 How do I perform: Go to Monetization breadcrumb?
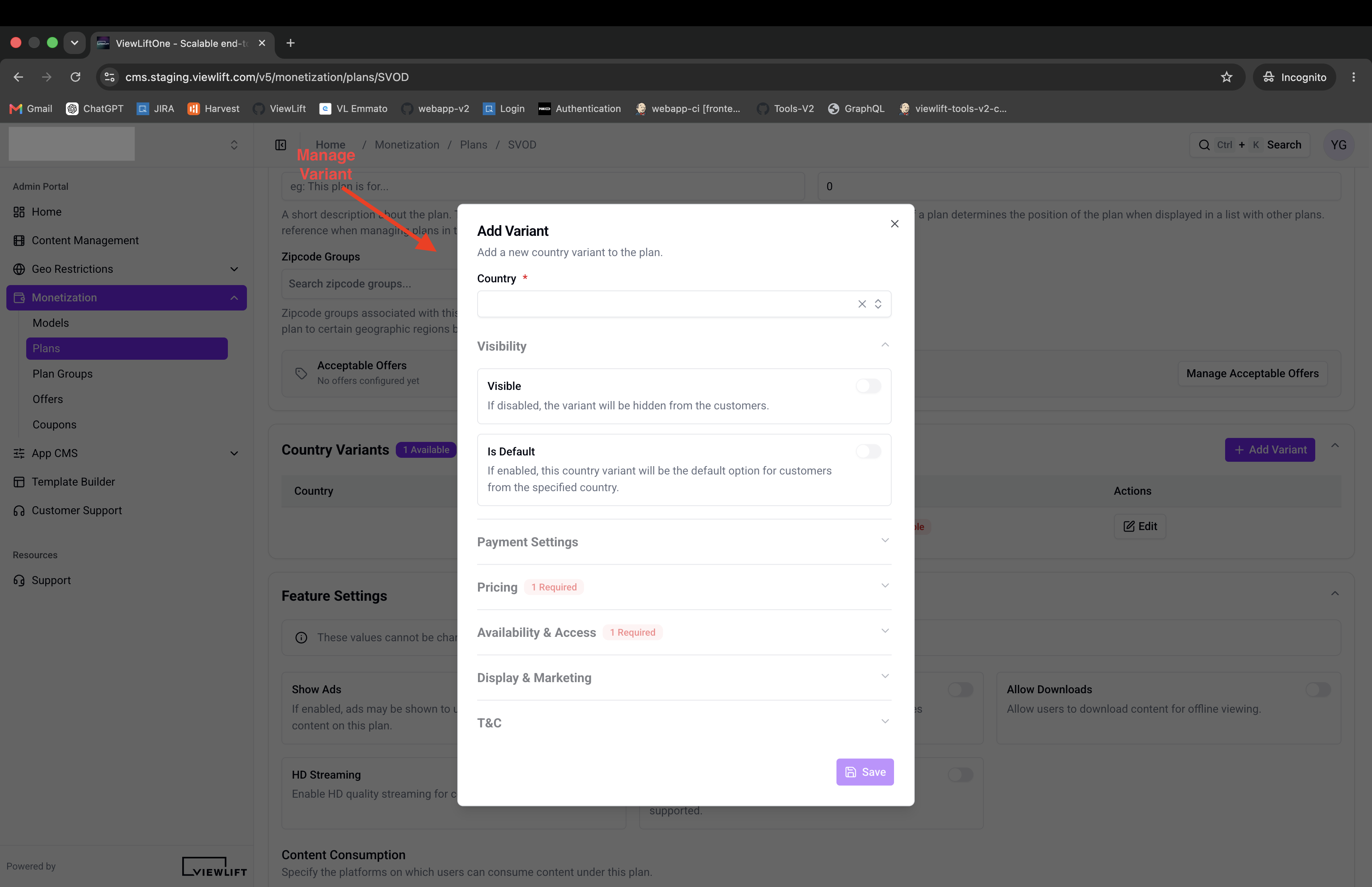coord(407,145)
